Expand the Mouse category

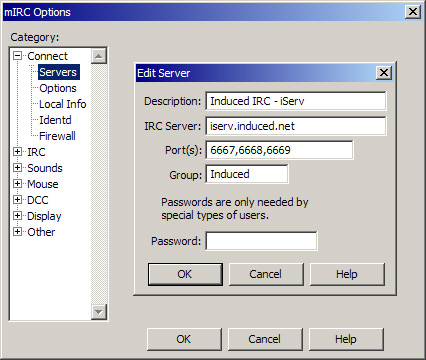point(18,184)
